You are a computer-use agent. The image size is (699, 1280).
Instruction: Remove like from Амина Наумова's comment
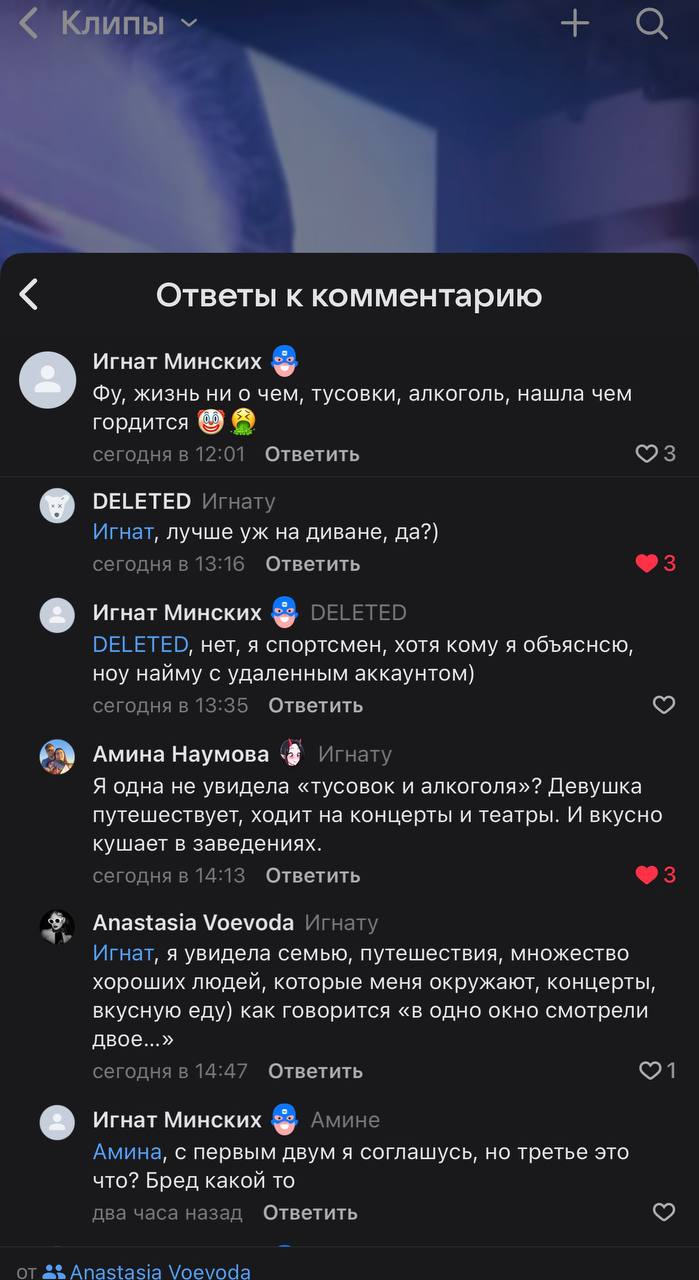pyautogui.click(x=647, y=875)
